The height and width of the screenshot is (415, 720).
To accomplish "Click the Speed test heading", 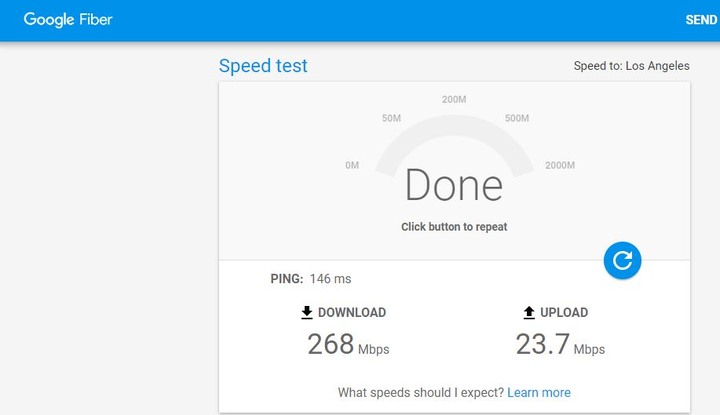I will tap(263, 66).
